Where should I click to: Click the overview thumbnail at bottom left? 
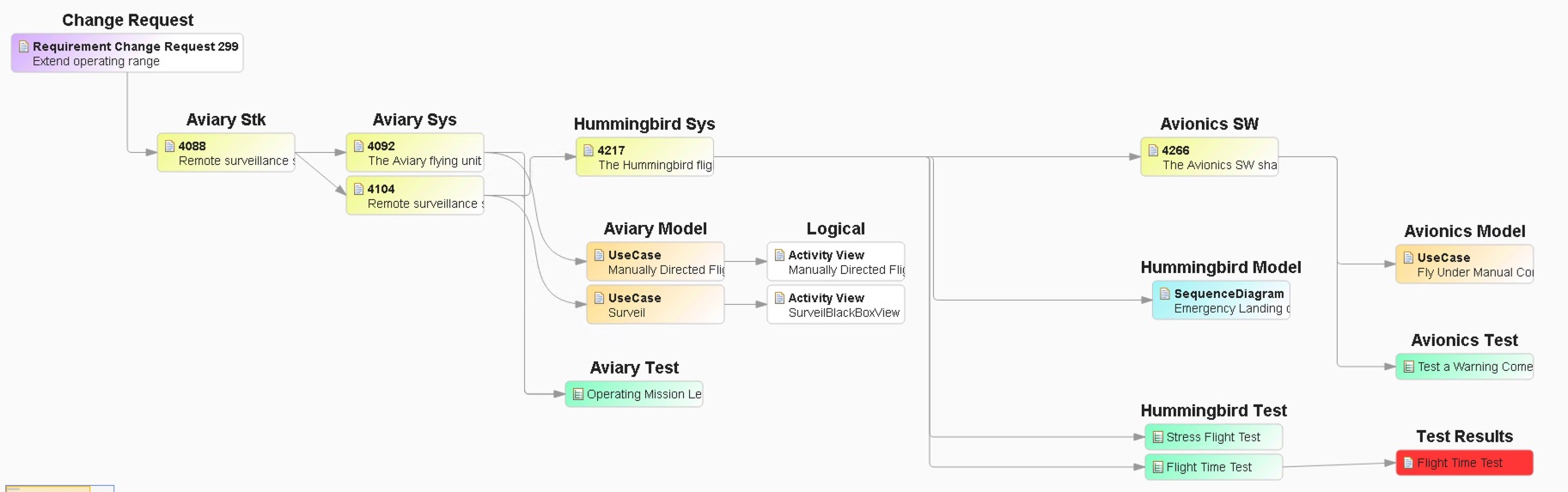[x=58, y=488]
